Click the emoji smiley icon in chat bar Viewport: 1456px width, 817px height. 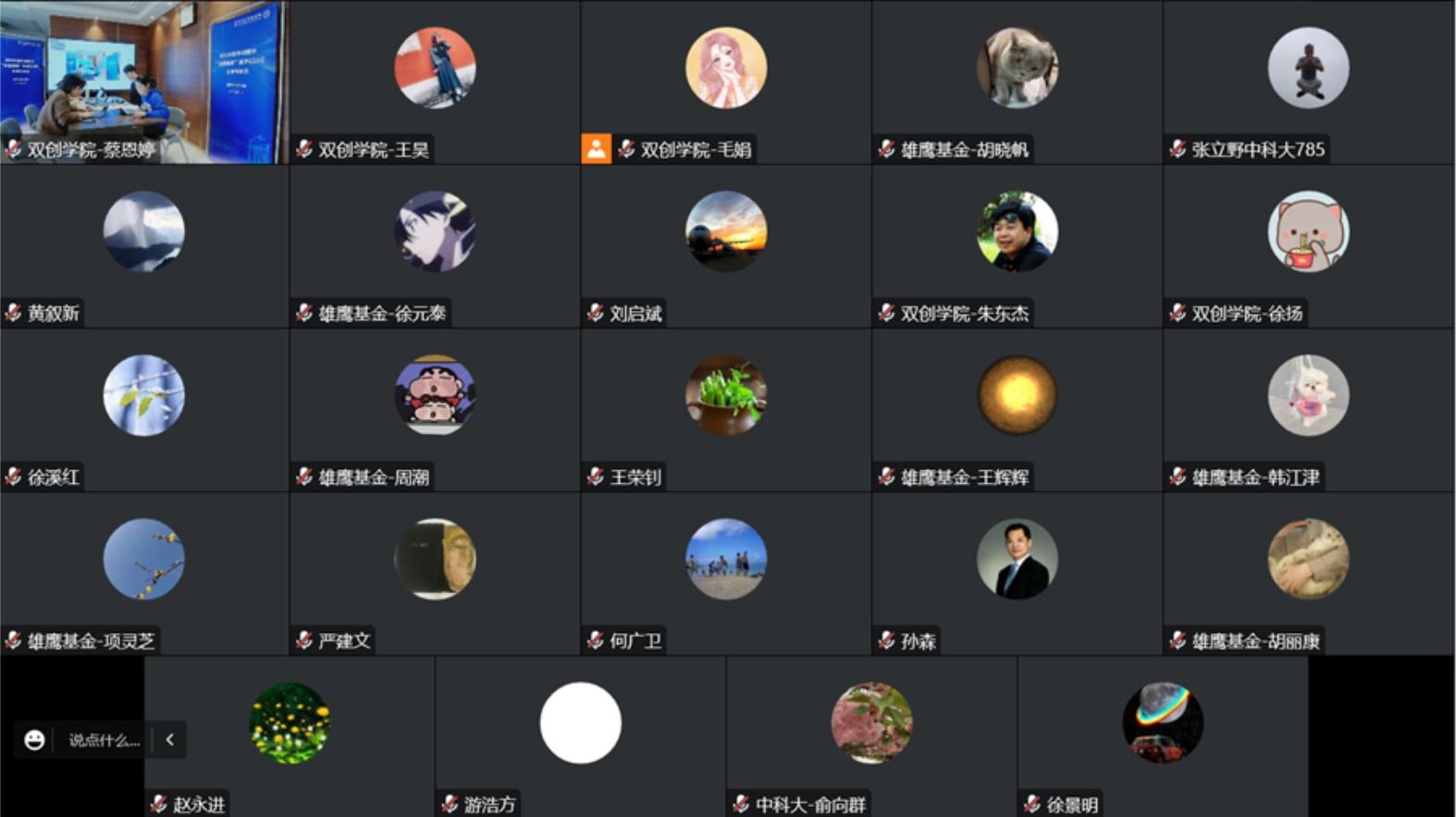point(34,740)
